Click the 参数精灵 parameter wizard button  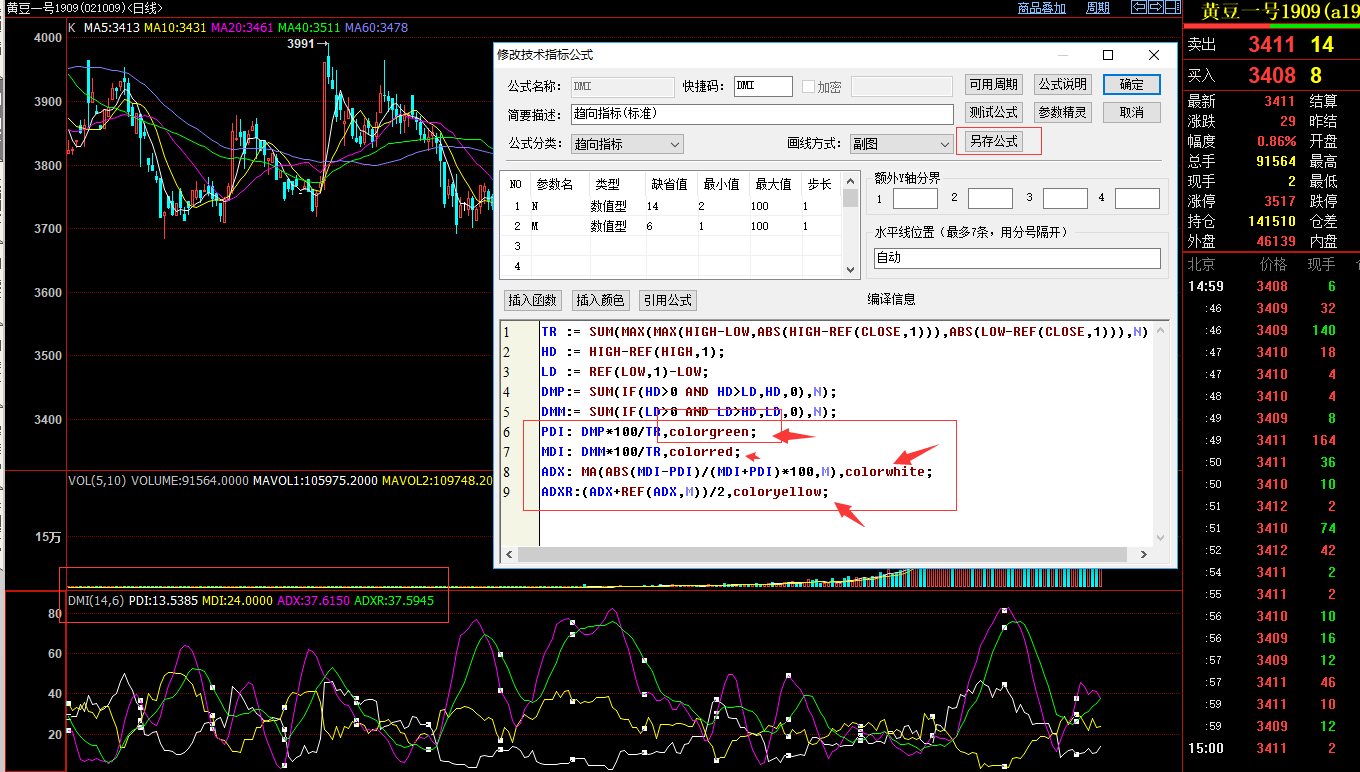[x=1062, y=112]
